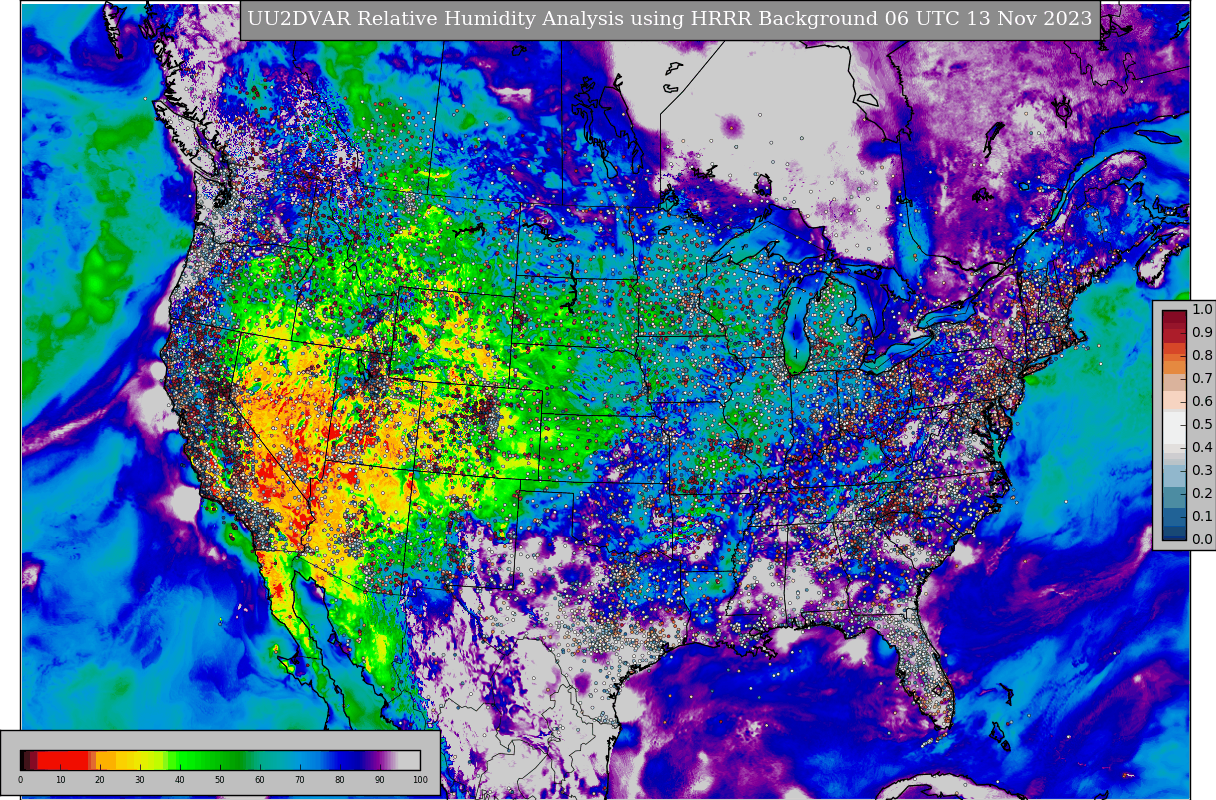This screenshot has height=800, width=1216.
Task: Click the '80' tick label on humidity colorbar
Action: pos(340,779)
